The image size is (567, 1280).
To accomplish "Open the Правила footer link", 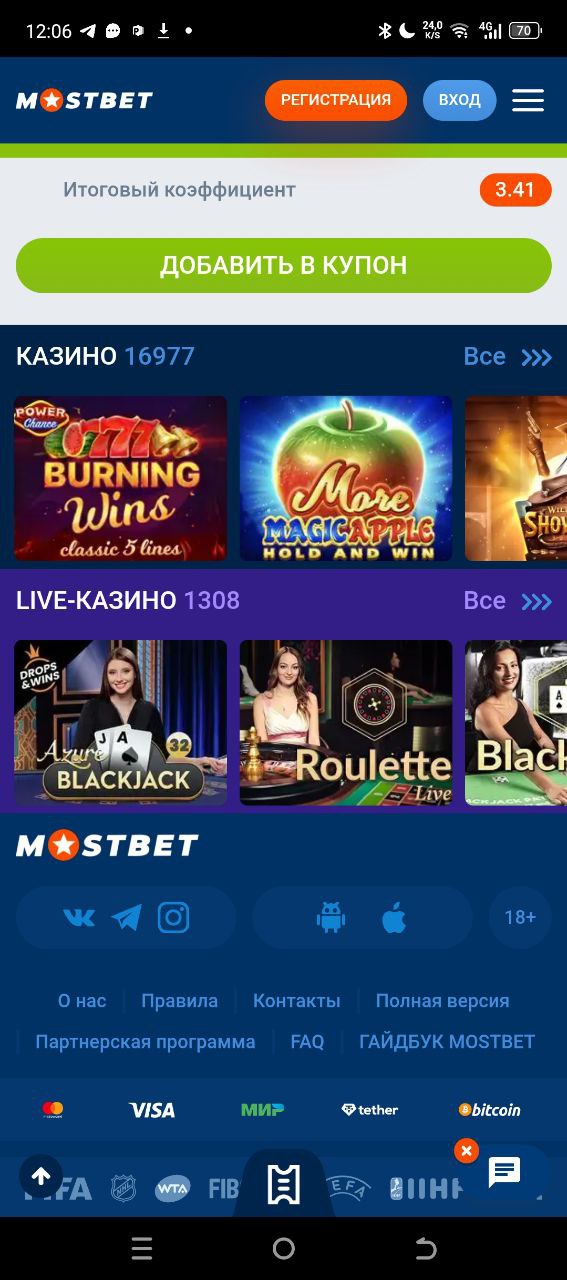I will pos(179,1001).
